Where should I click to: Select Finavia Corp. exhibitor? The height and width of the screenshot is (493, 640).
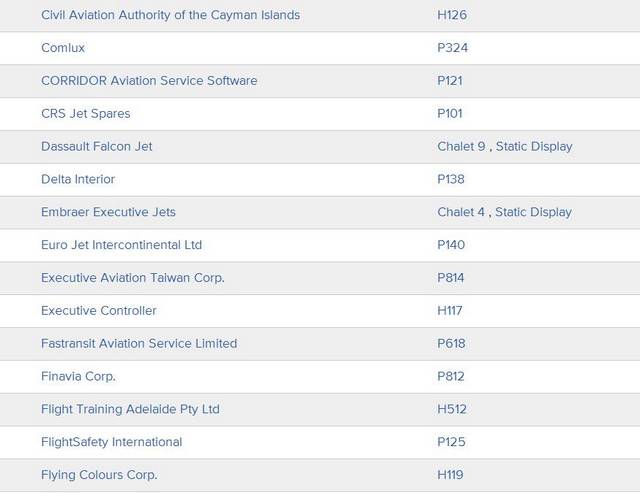[78, 377]
